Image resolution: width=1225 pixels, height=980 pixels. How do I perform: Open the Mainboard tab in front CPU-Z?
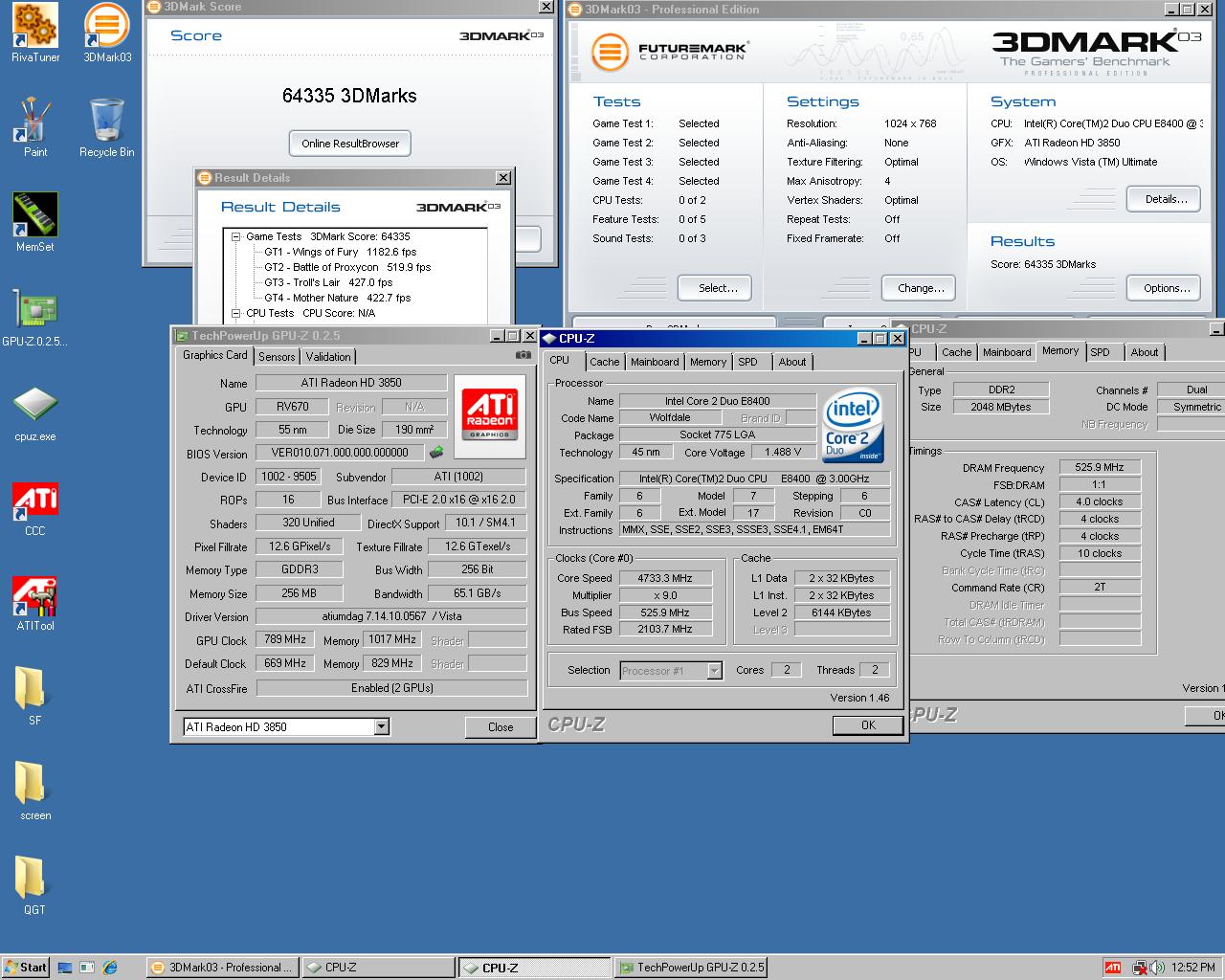pos(655,362)
